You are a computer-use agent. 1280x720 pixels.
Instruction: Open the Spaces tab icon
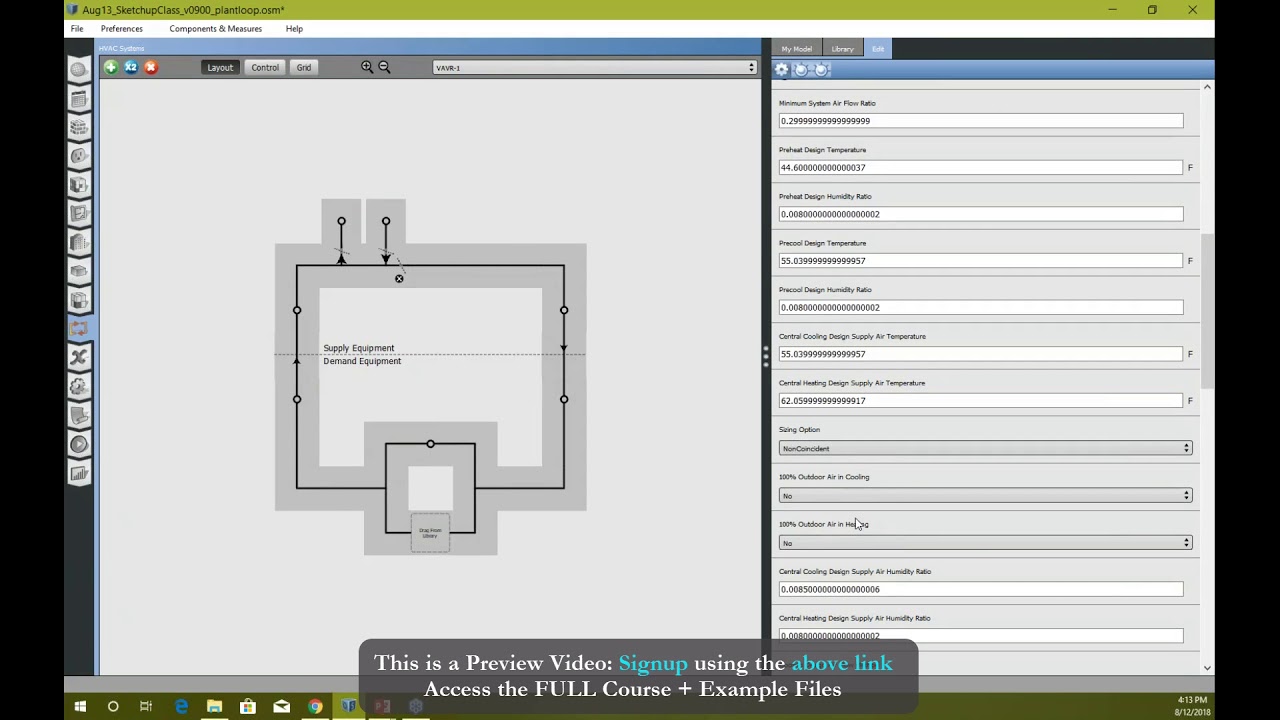coord(78,271)
